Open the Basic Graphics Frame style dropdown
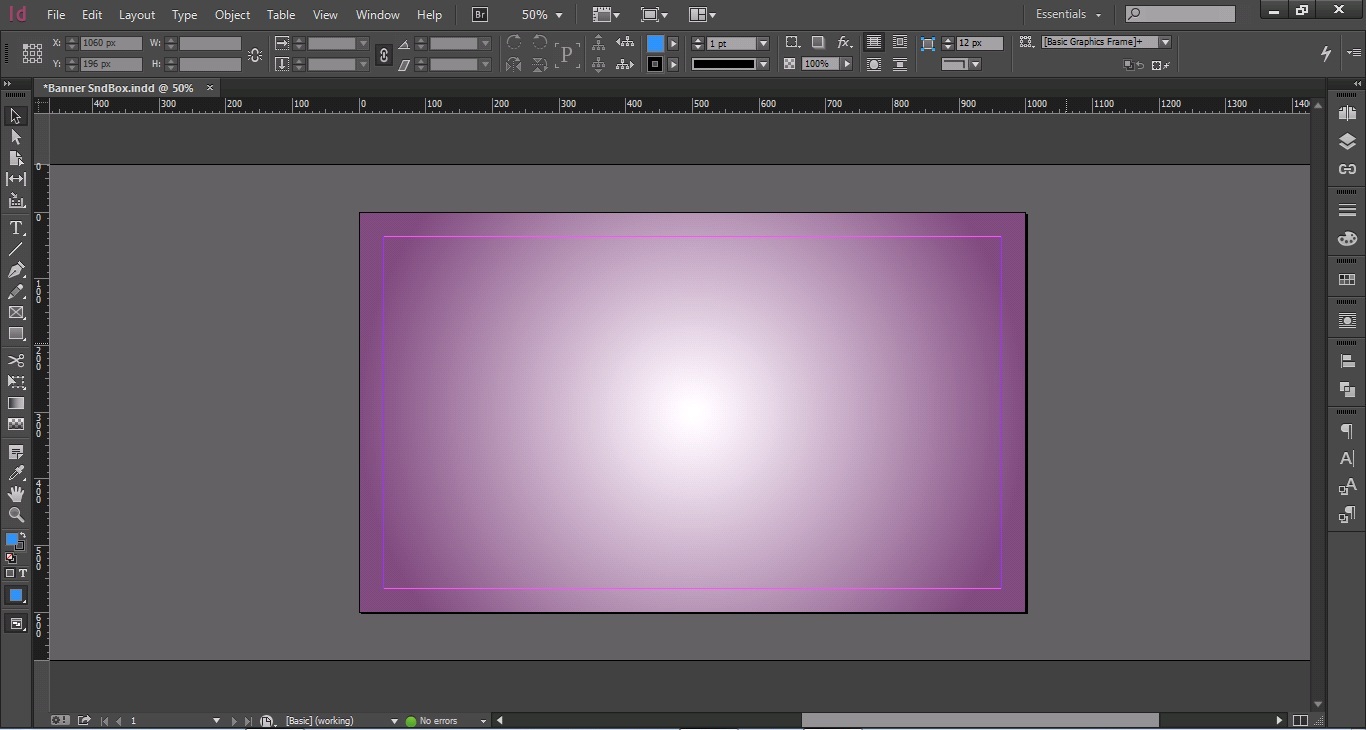The image size is (1366, 730). (x=1166, y=42)
